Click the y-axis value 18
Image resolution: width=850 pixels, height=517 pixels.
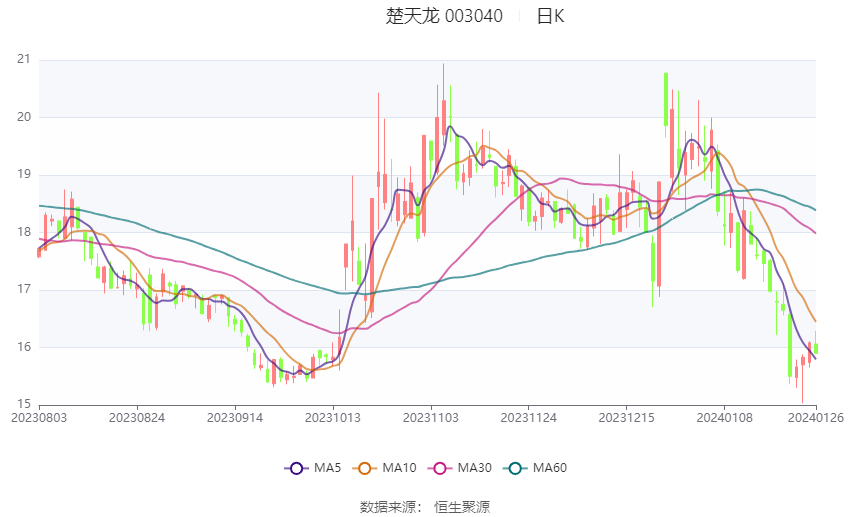point(24,232)
